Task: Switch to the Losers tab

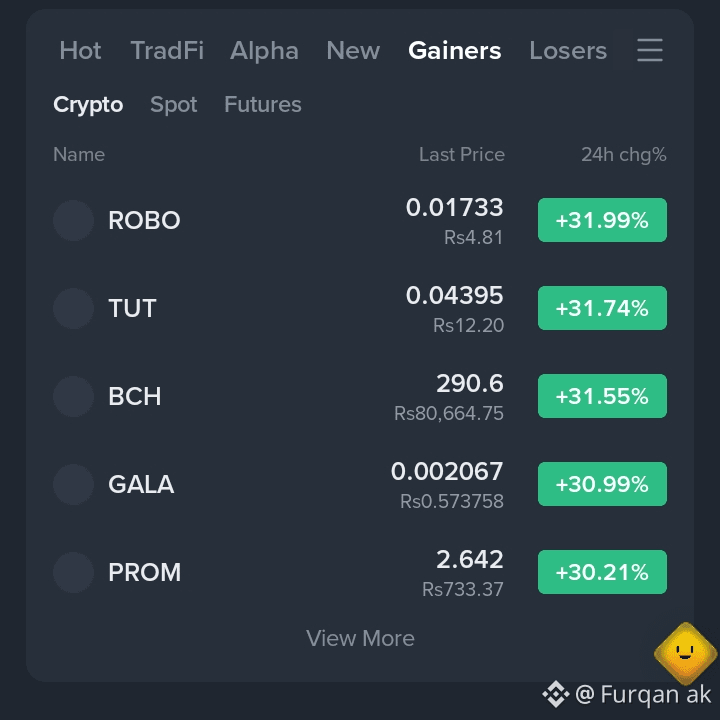Action: (568, 51)
